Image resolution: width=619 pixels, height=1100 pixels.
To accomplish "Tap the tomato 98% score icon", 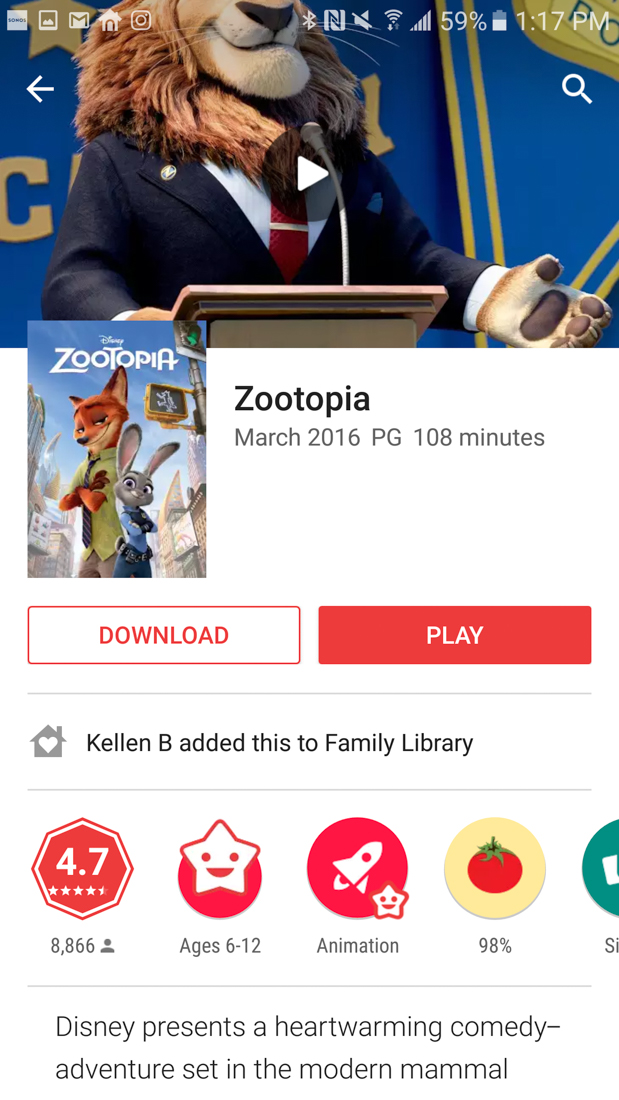I will click(495, 868).
